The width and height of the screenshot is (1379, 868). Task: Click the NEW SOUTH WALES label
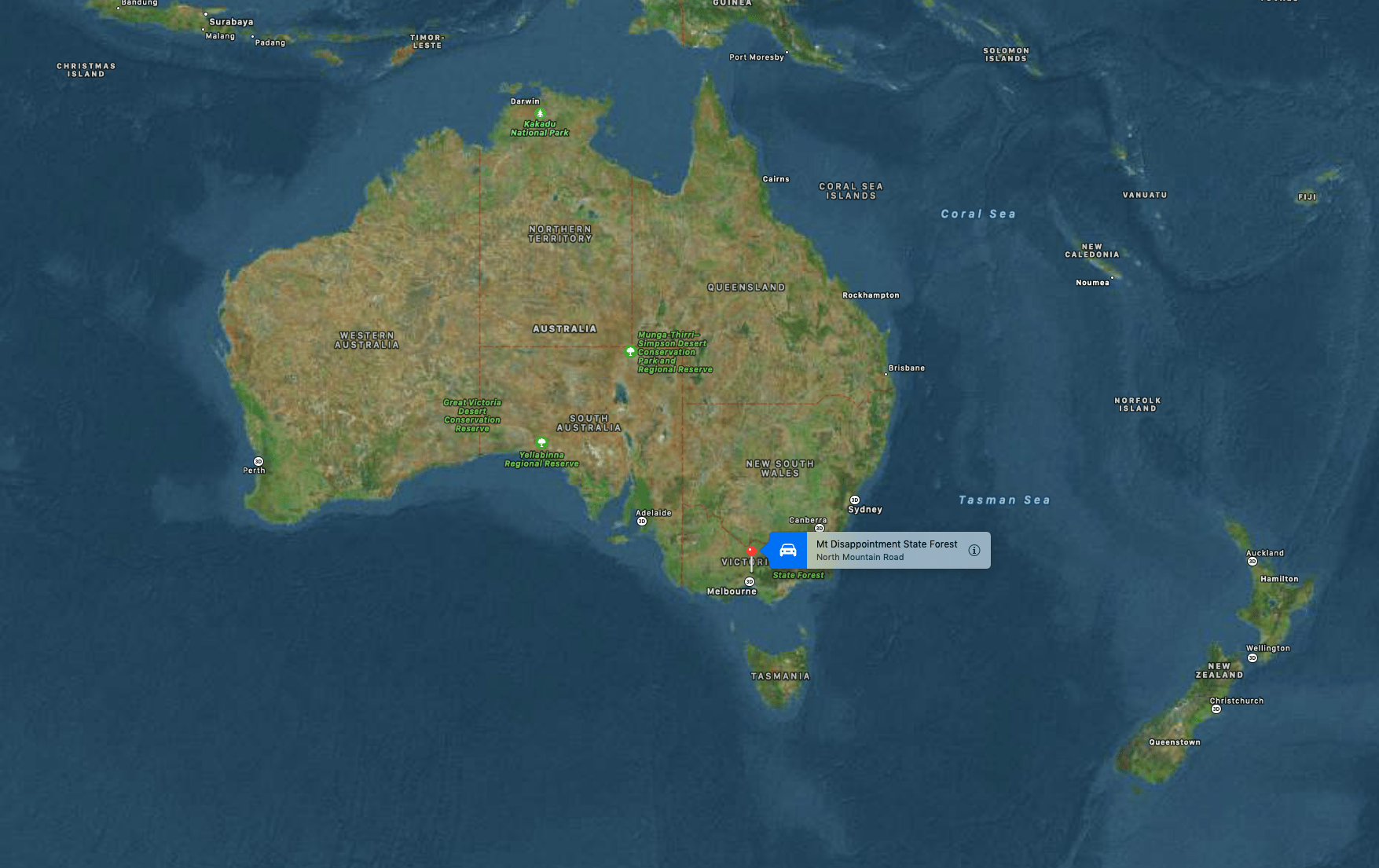[779, 469]
